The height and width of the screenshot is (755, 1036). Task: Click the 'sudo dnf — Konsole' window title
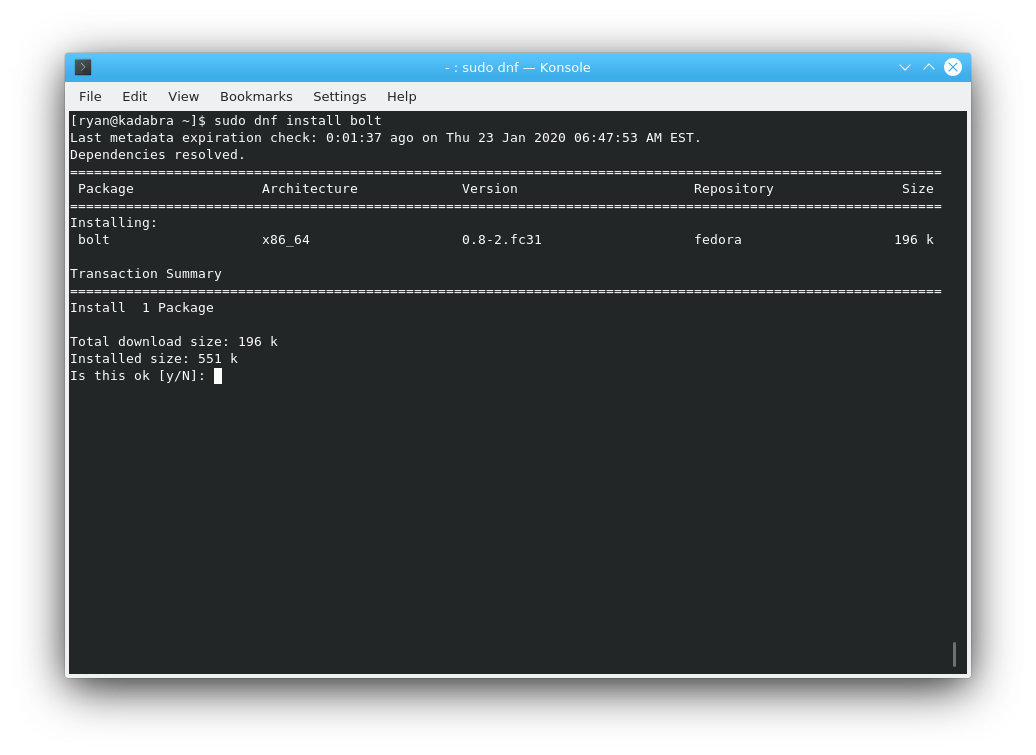point(517,67)
